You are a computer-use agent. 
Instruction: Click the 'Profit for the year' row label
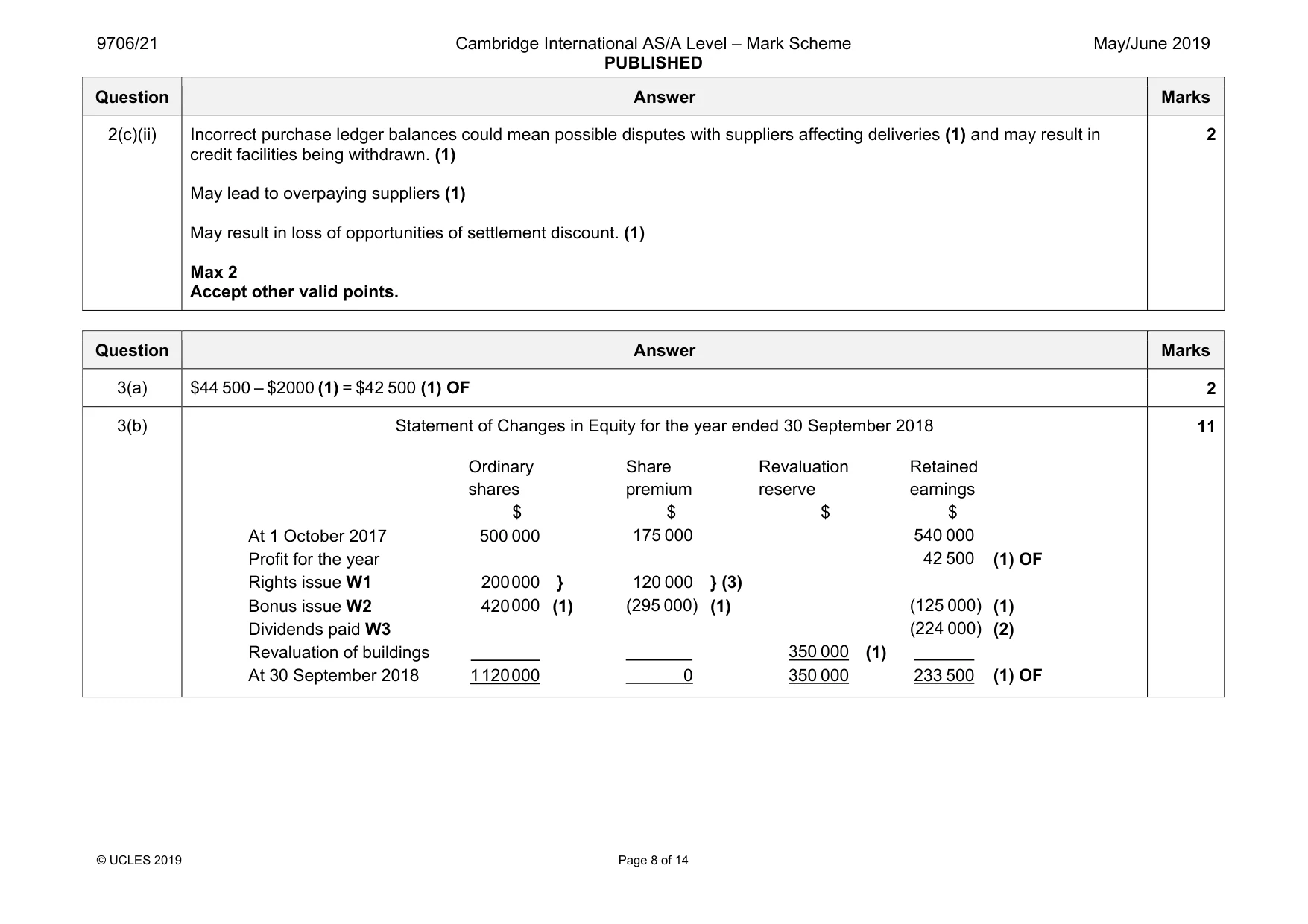coord(314,559)
